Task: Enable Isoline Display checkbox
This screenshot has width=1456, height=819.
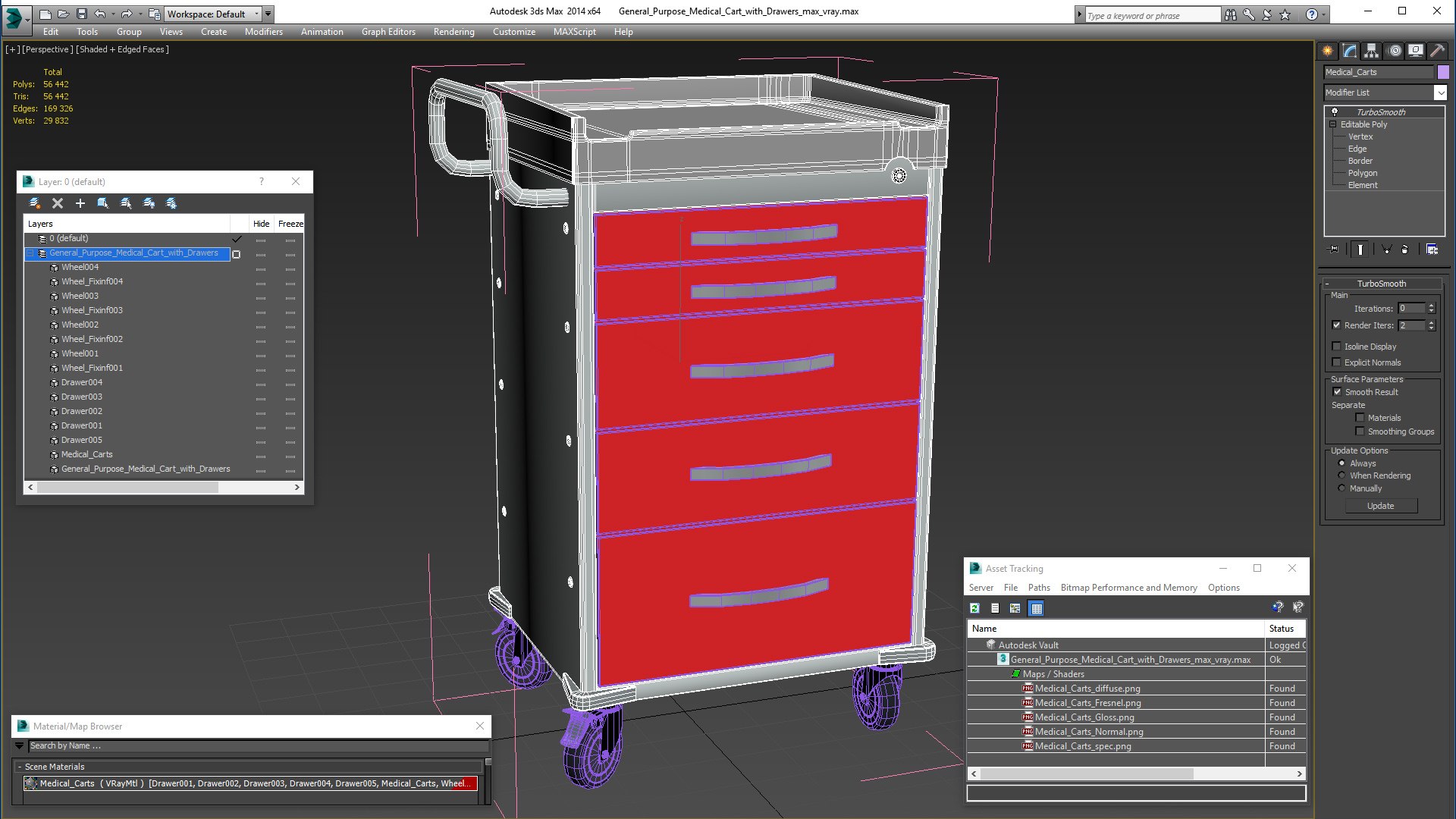Action: coord(1337,347)
